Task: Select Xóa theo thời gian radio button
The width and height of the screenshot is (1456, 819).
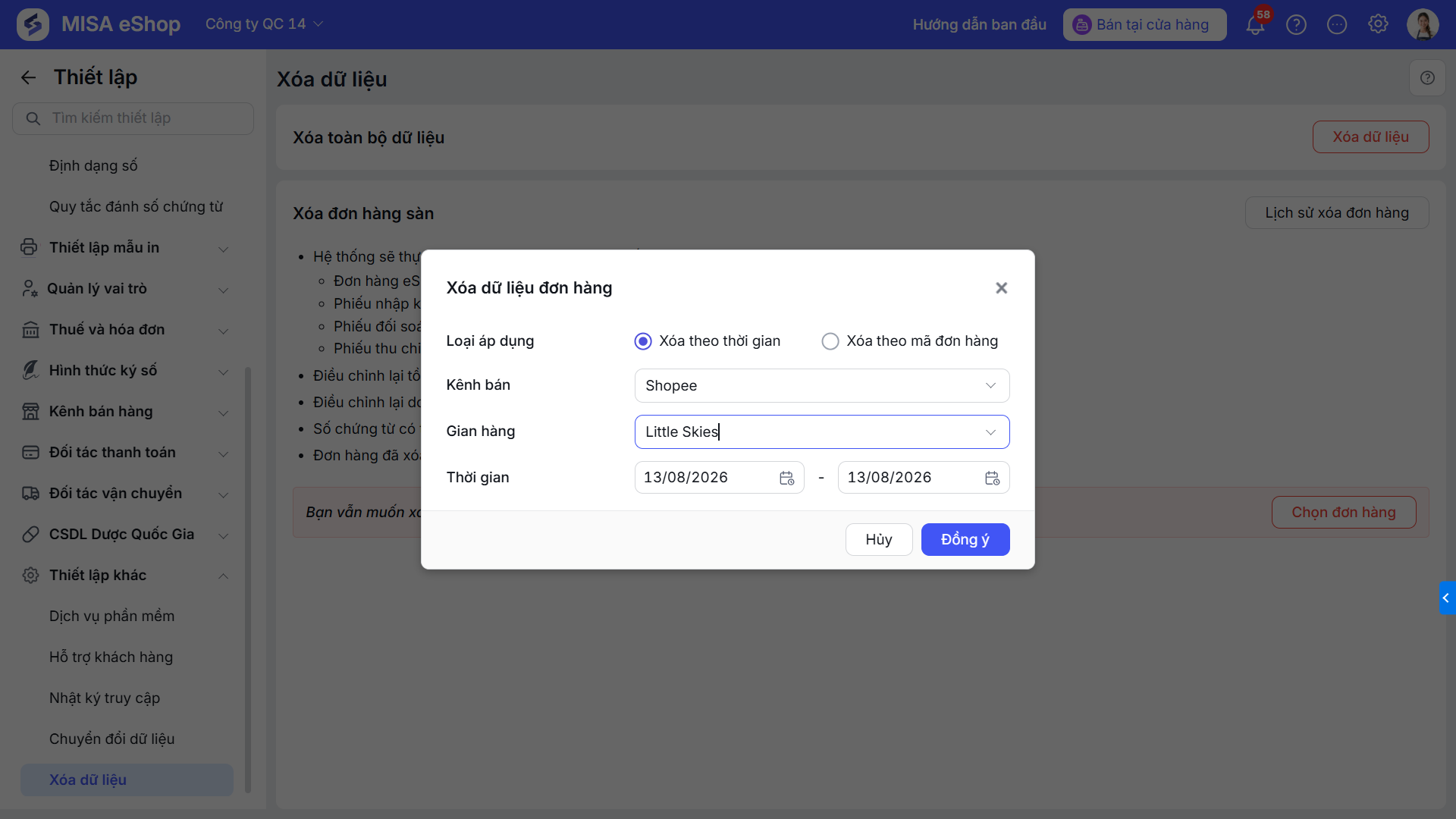Action: 643,341
